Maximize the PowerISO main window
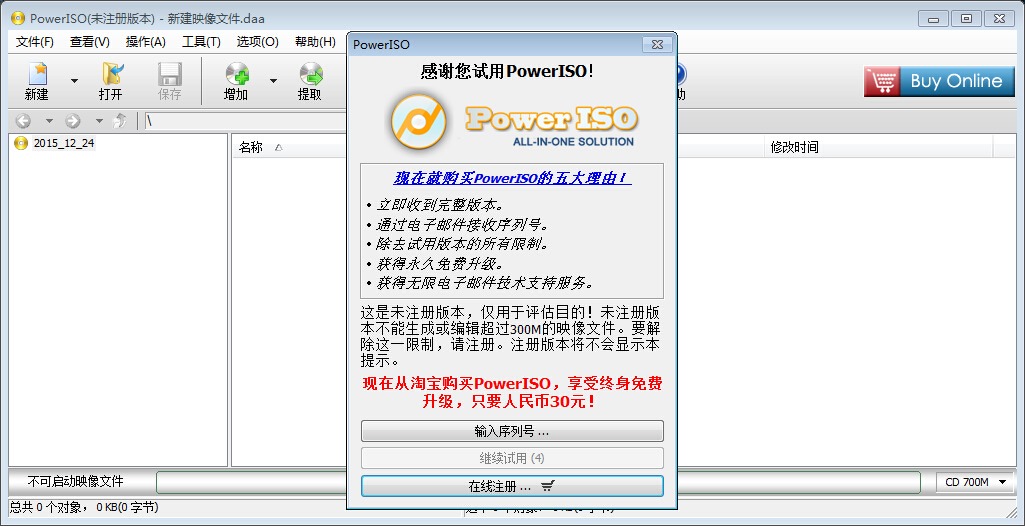The height and width of the screenshot is (526, 1025). click(966, 19)
